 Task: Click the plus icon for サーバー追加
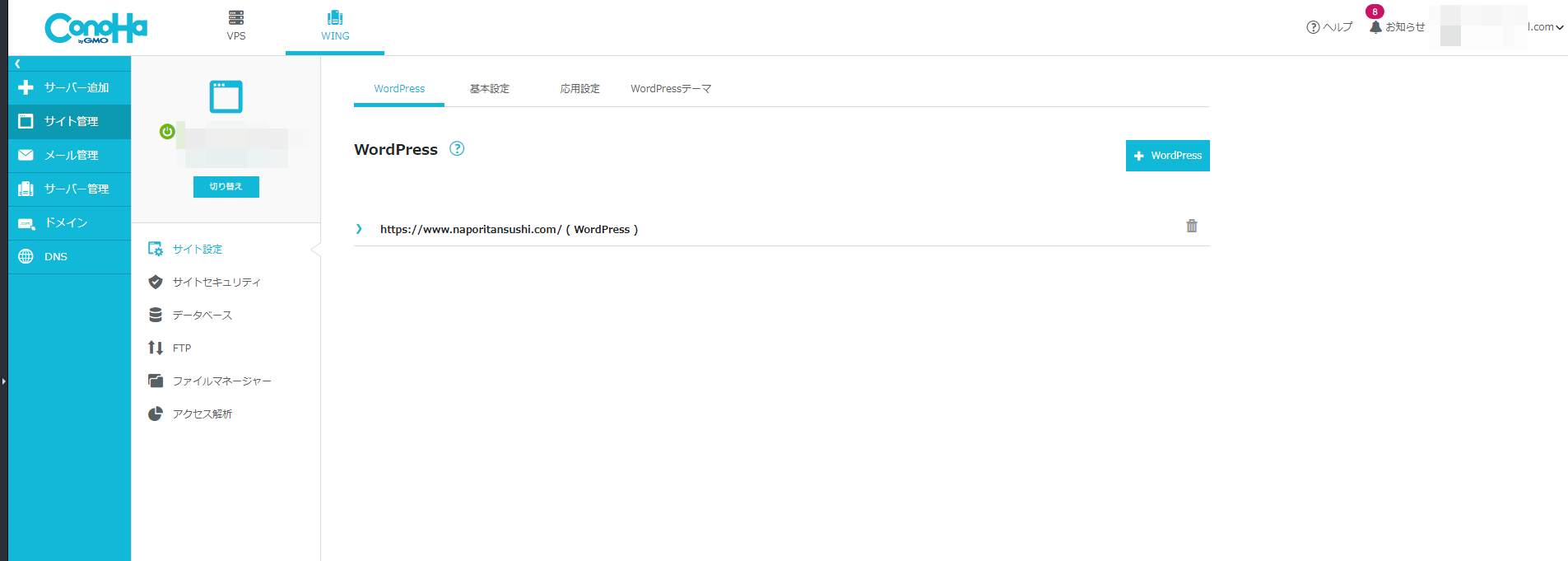pyautogui.click(x=26, y=87)
